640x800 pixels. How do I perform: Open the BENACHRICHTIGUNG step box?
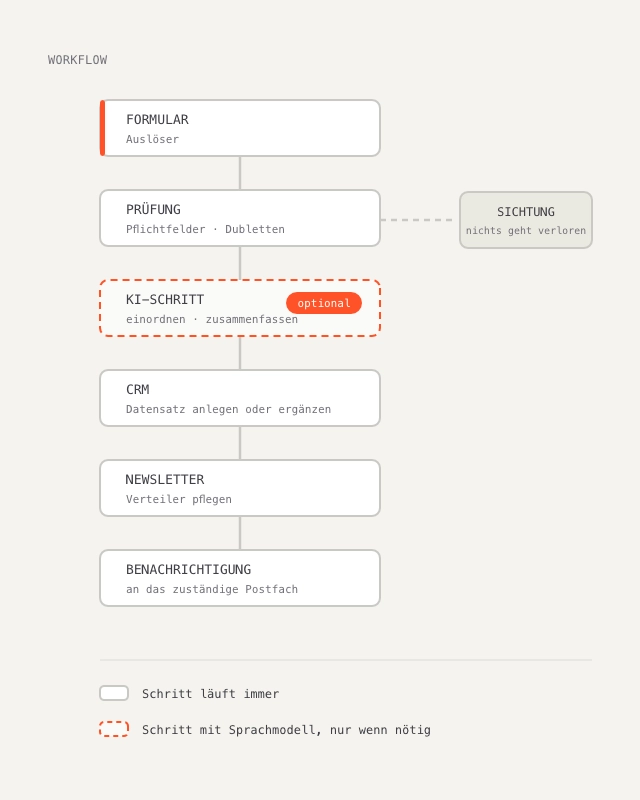tap(240, 578)
